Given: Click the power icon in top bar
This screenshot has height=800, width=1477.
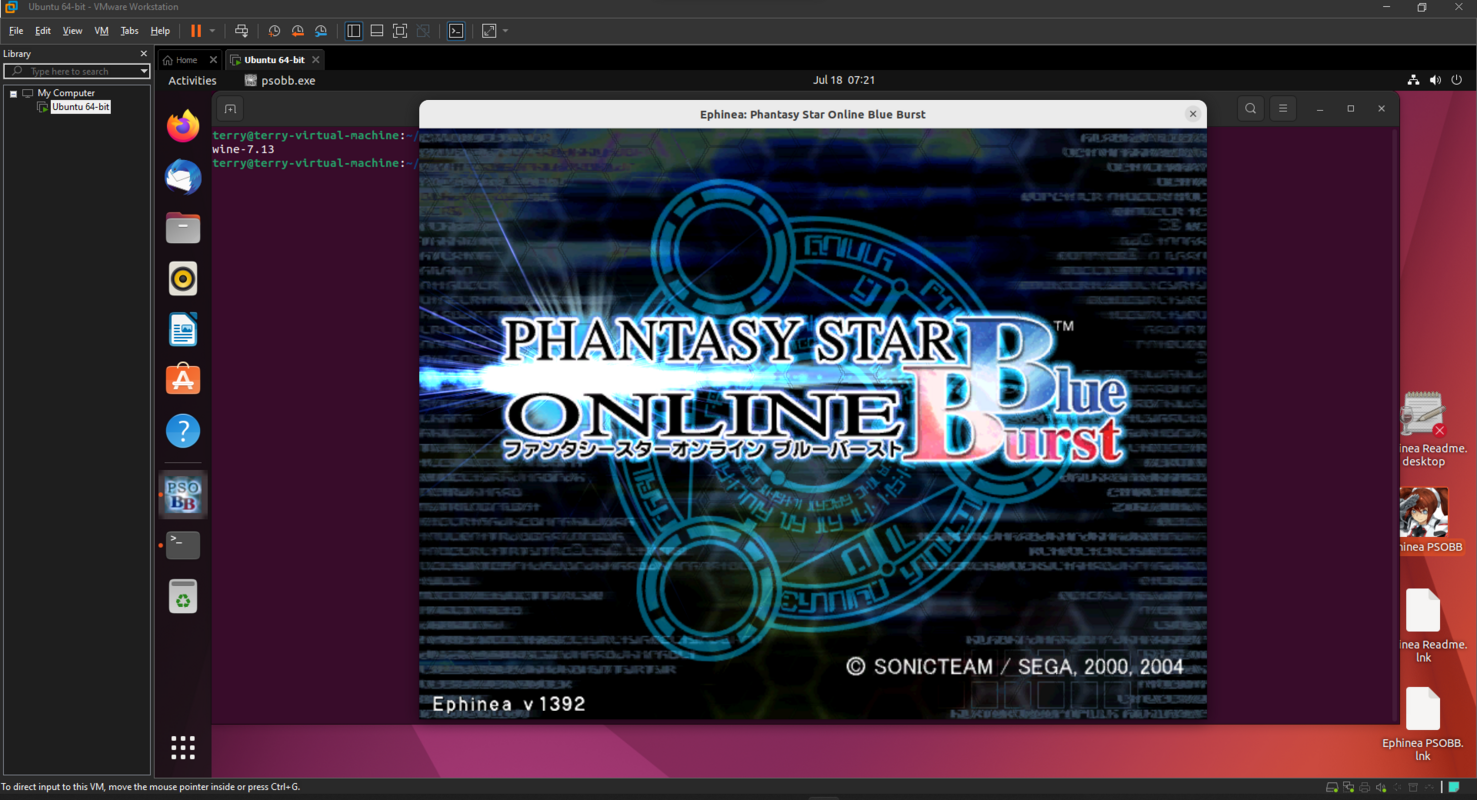Looking at the screenshot, I should coord(1457,80).
